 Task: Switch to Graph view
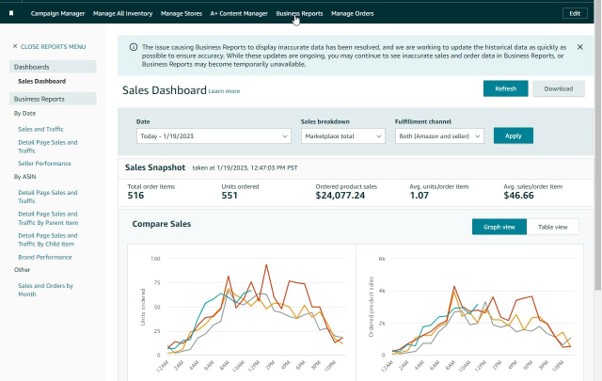point(499,227)
